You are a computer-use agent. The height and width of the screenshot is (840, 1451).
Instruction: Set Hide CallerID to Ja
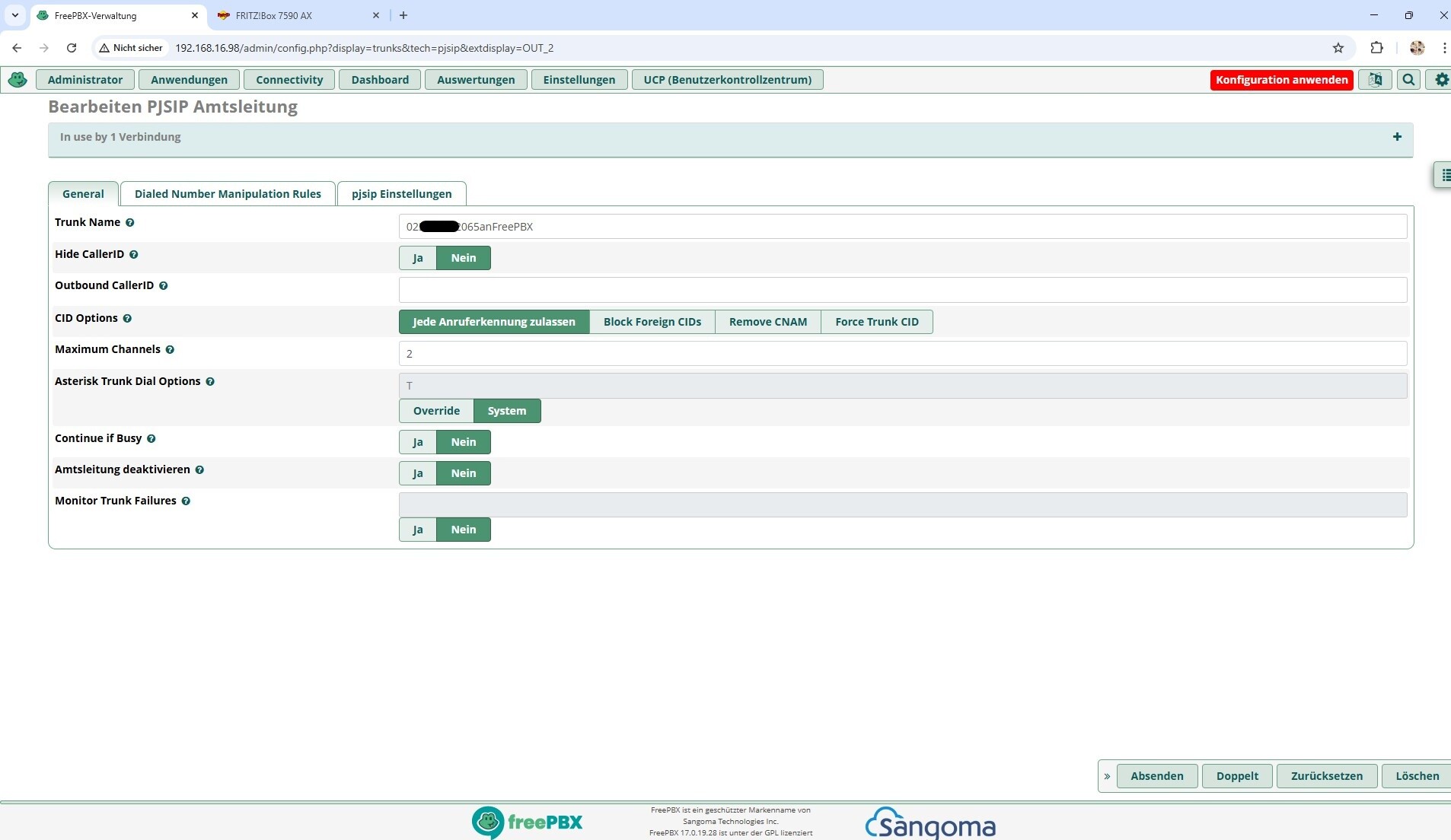417,258
